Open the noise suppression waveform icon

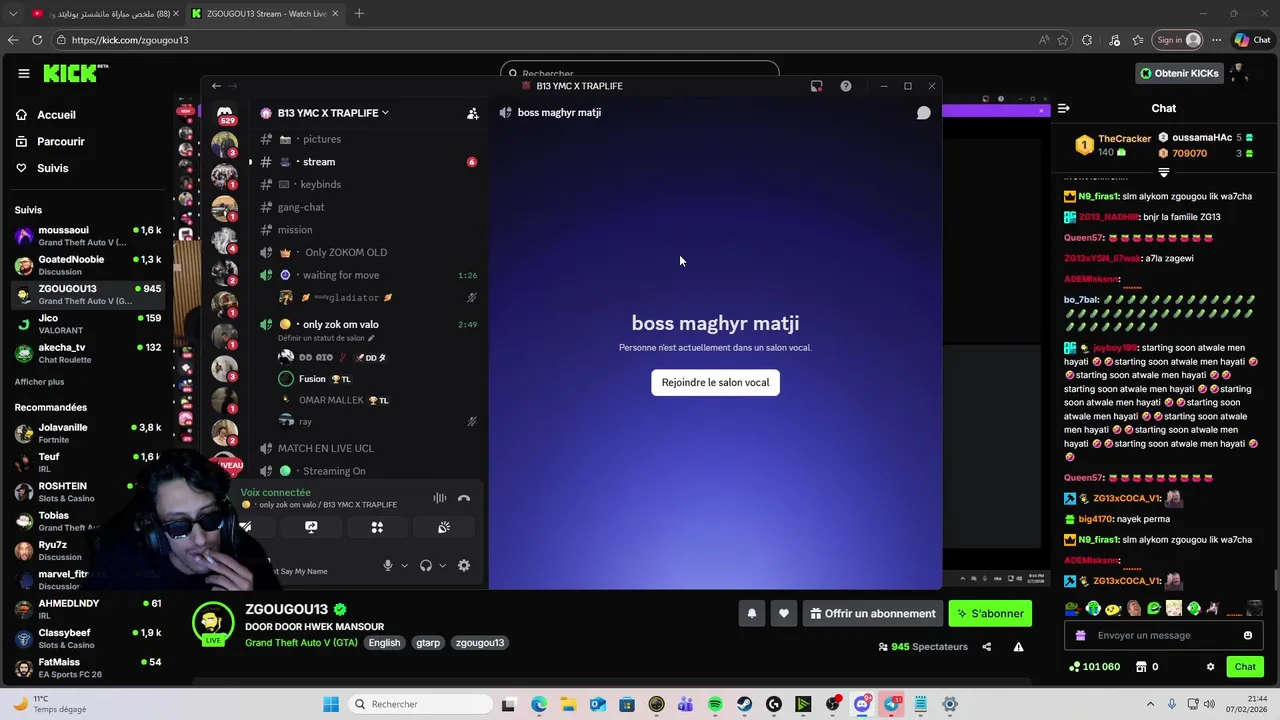point(440,498)
